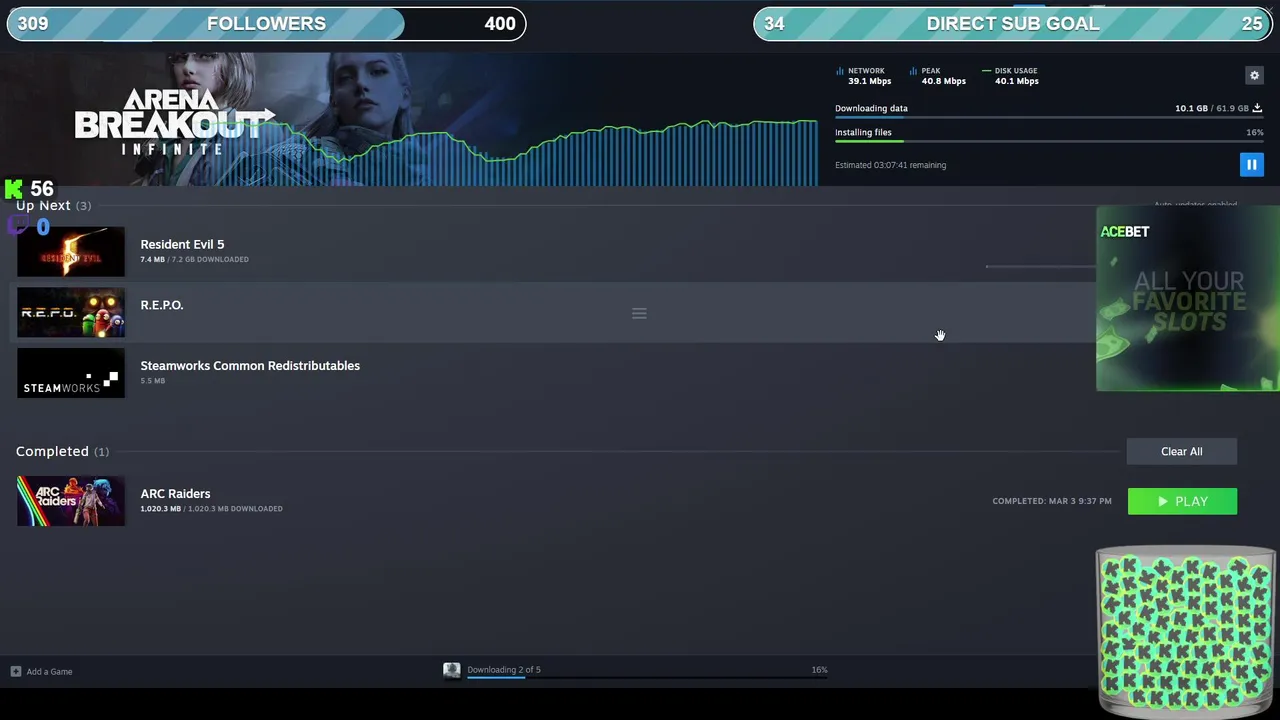Image resolution: width=1280 pixels, height=720 pixels.
Task: Click the Add a Game plus icon
Action: [x=16, y=671]
